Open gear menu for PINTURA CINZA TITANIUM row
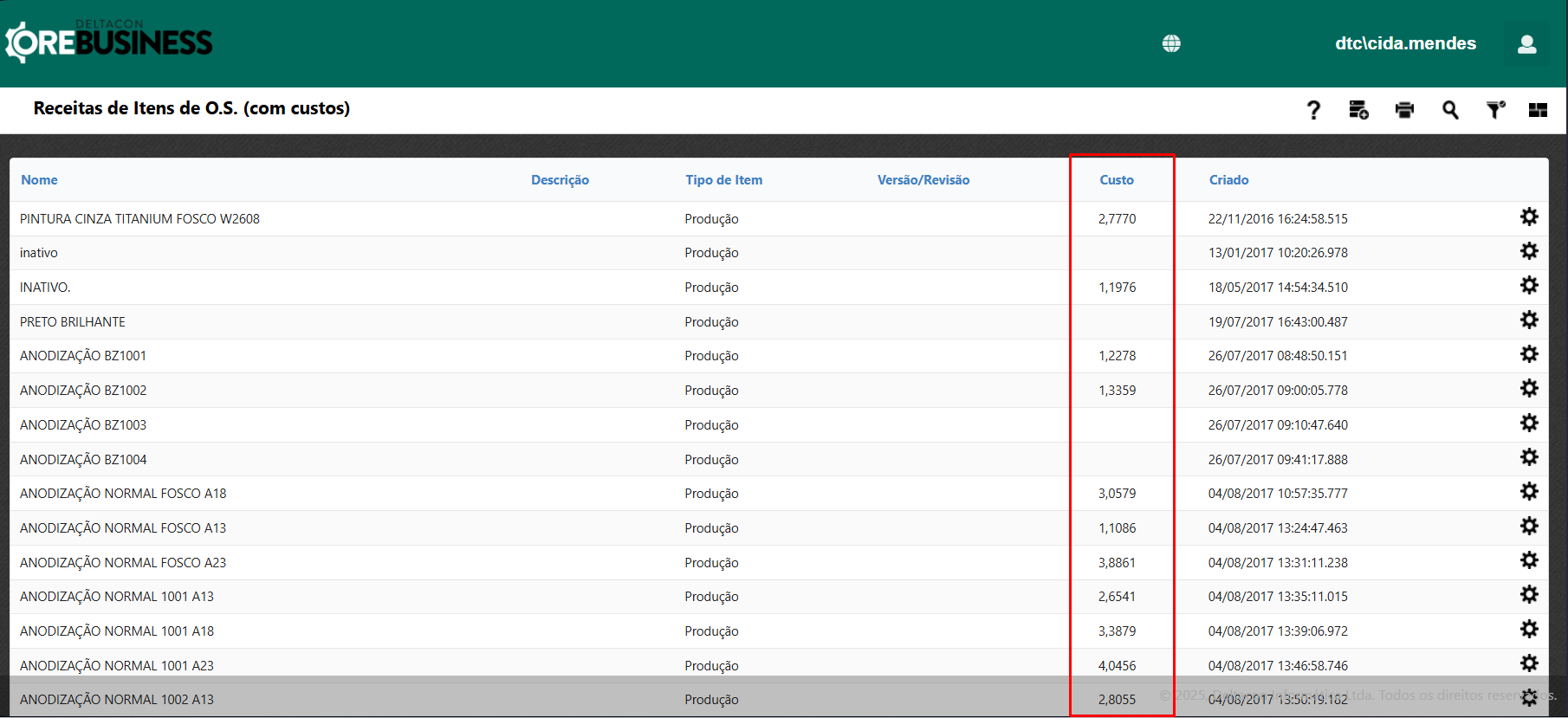The height and width of the screenshot is (718, 1568). click(x=1529, y=217)
